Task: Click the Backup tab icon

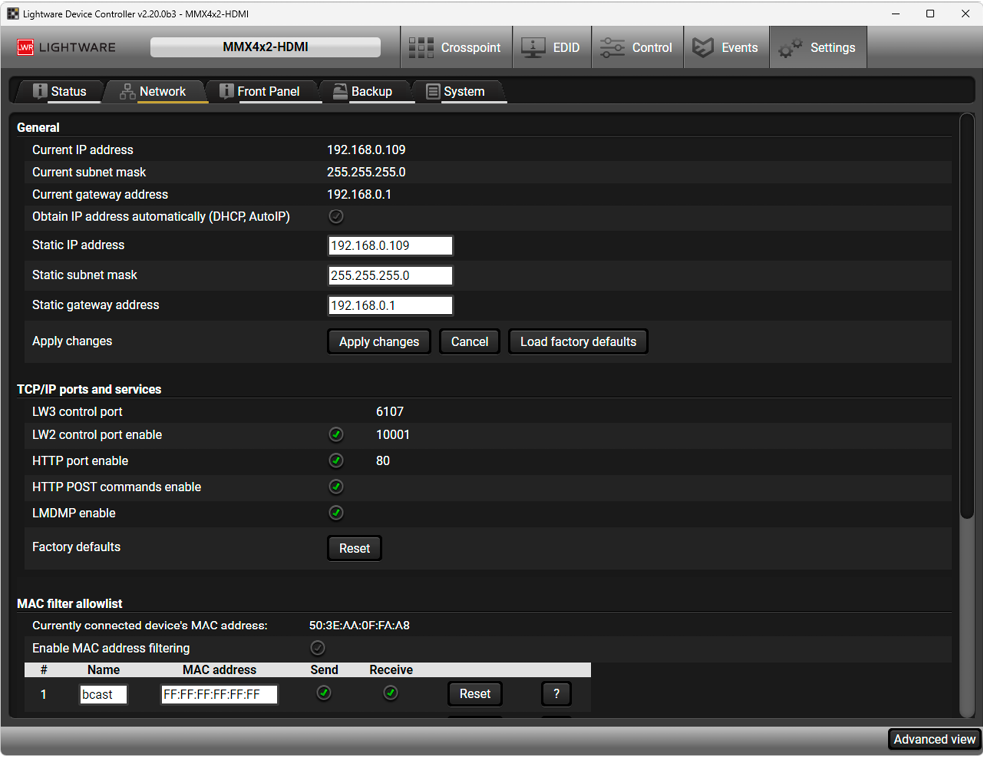Action: click(340, 91)
